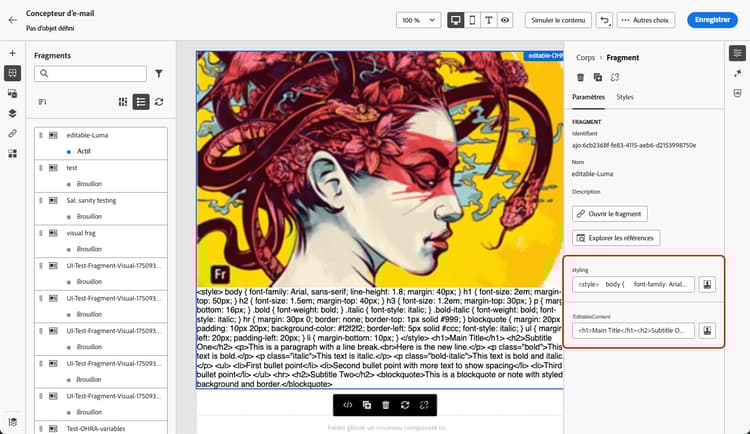Click Fragment in the breadcrumb
This screenshot has height=434, width=750.
point(622,57)
